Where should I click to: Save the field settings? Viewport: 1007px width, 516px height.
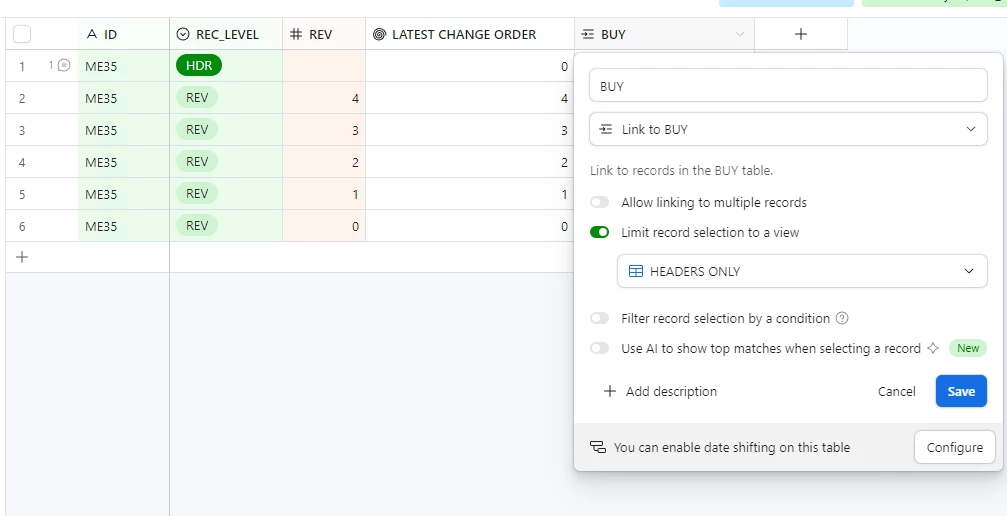[x=961, y=391]
